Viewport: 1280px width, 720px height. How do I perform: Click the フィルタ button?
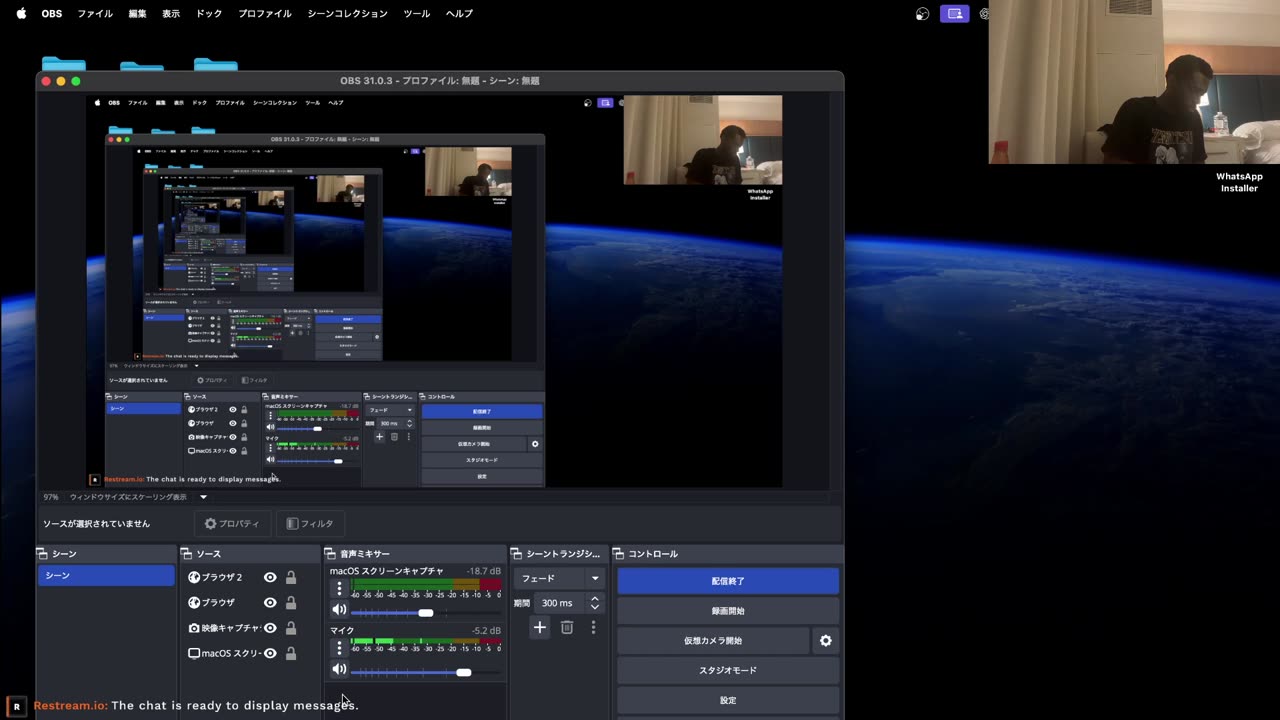310,523
